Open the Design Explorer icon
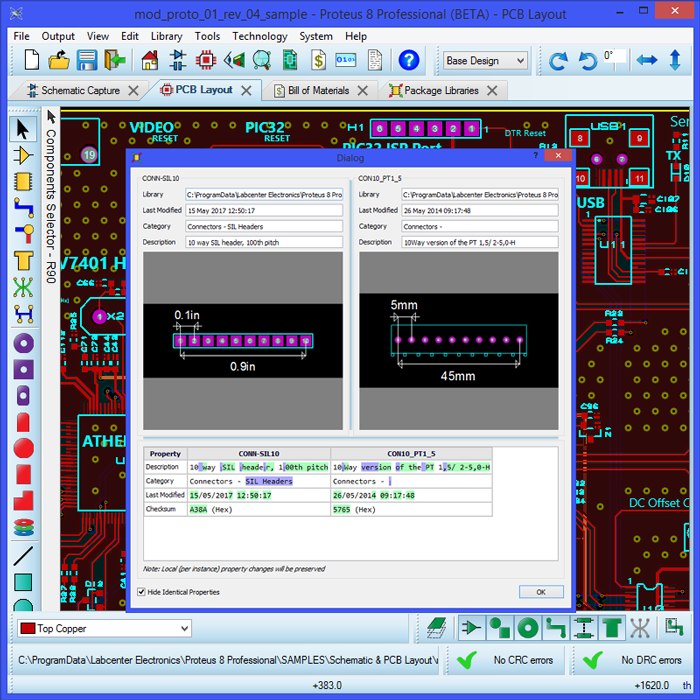The width and height of the screenshot is (700, 700). (290, 60)
